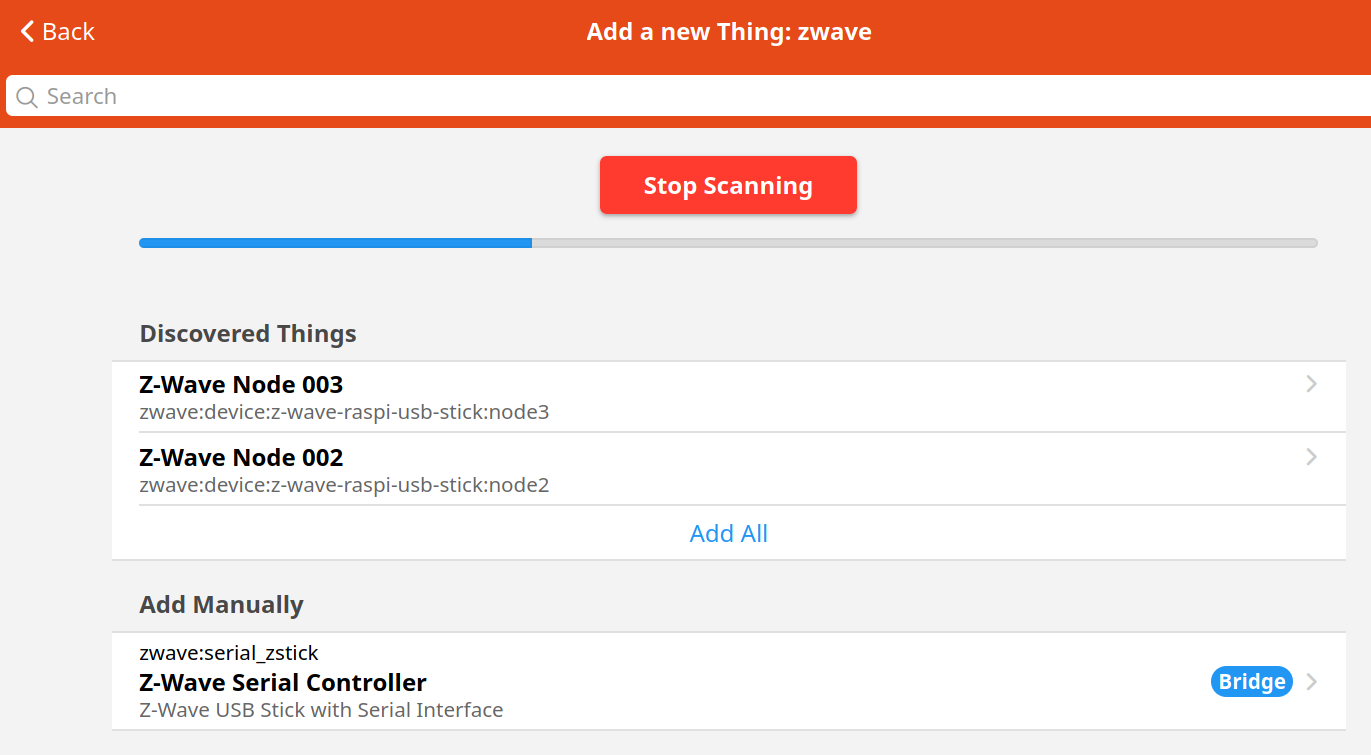The image size is (1371, 755).
Task: Click the Bridge badge
Action: pyautogui.click(x=1251, y=682)
